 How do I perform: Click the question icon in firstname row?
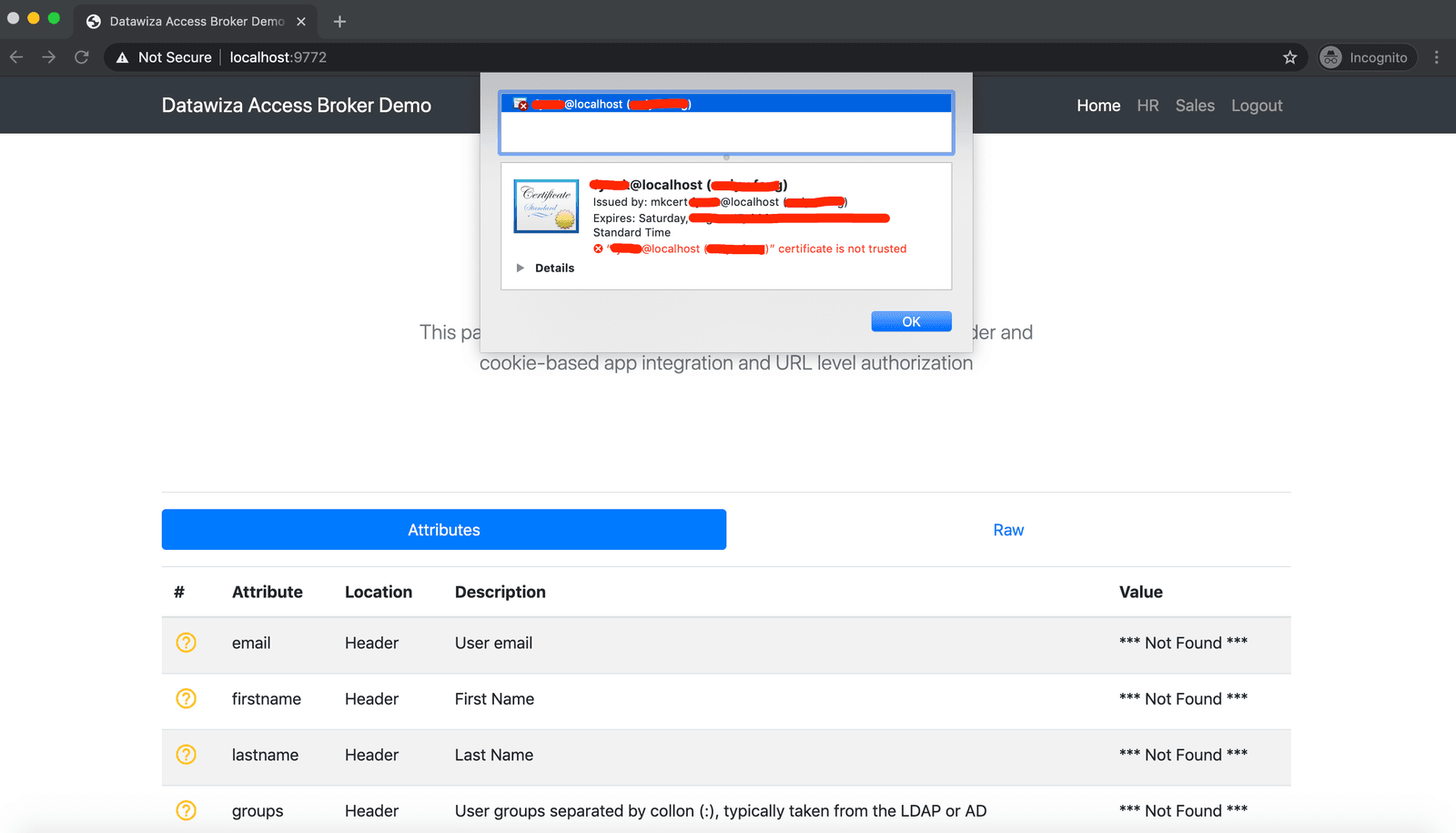pyautogui.click(x=186, y=698)
